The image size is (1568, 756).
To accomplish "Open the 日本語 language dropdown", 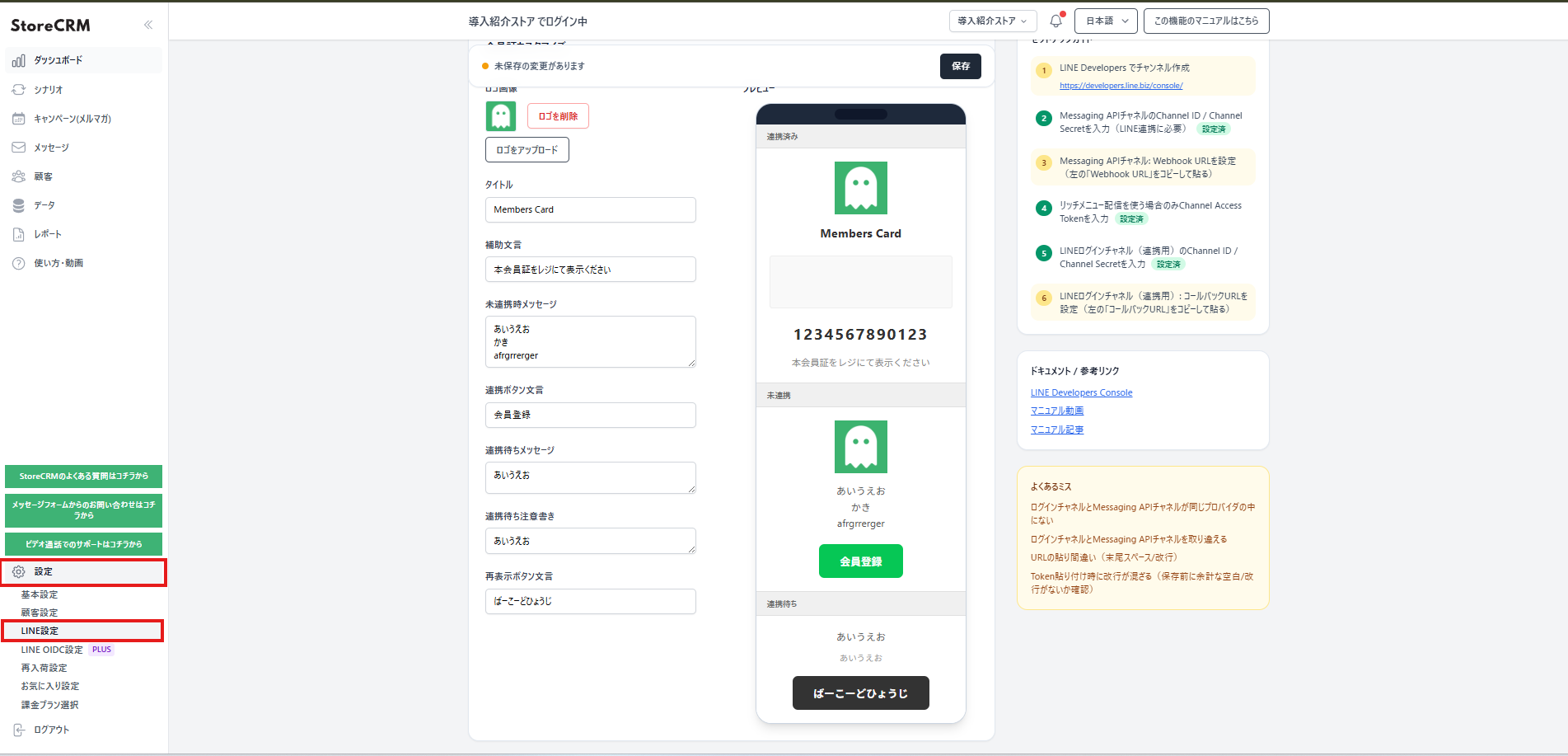I will 1105,21.
